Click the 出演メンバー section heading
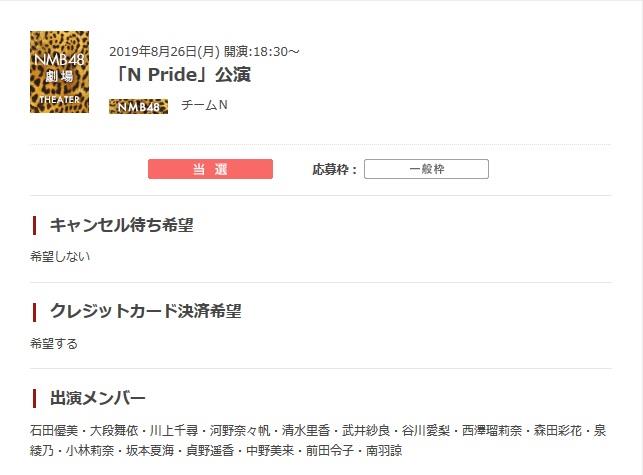 pyautogui.click(x=98, y=398)
